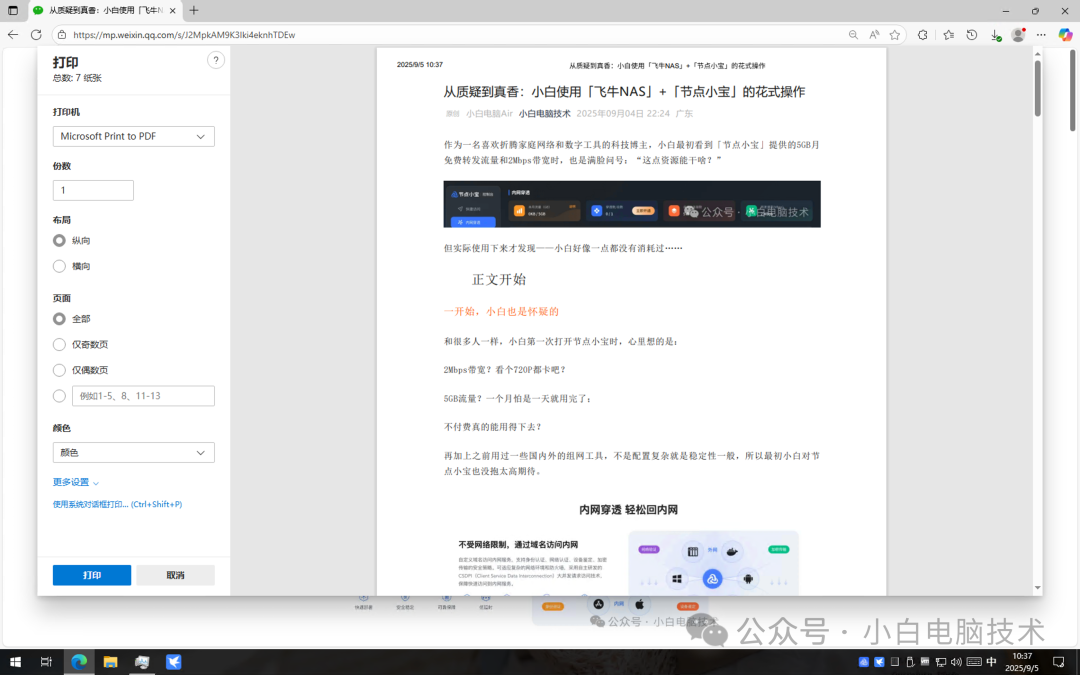Click the network icon in the system tray
Screen dimensions: 1080x675
click(x=941, y=662)
